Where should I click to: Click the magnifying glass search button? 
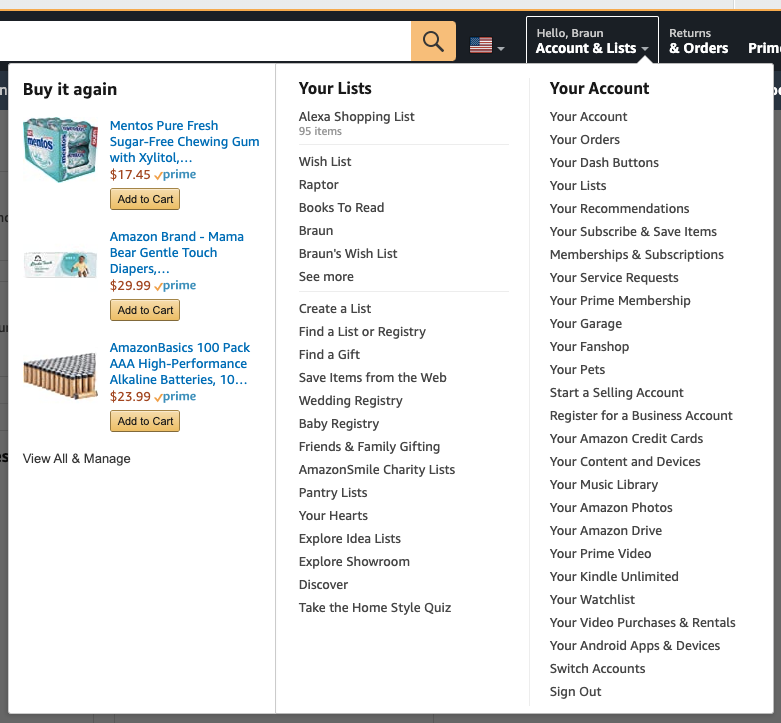pos(433,41)
